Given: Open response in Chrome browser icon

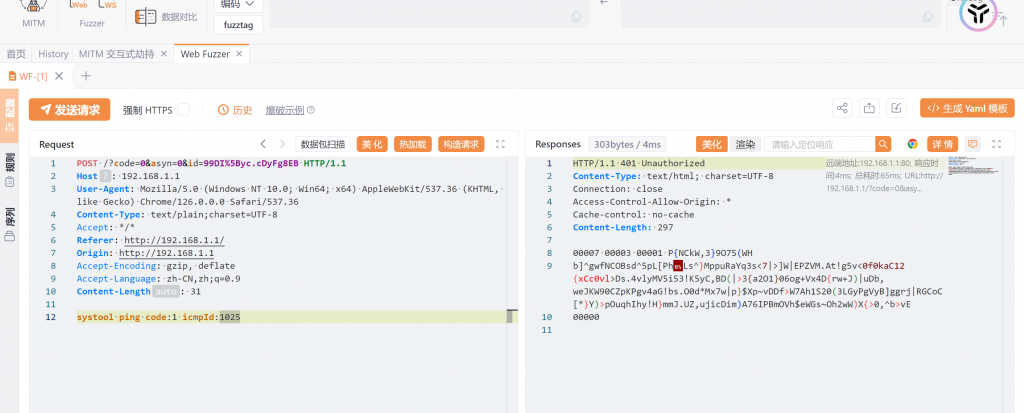Looking at the screenshot, I should click(911, 144).
